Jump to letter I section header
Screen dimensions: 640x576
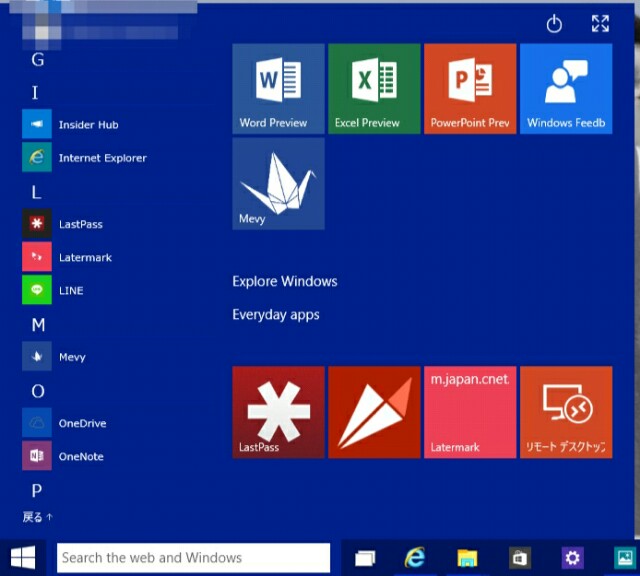click(x=35, y=93)
